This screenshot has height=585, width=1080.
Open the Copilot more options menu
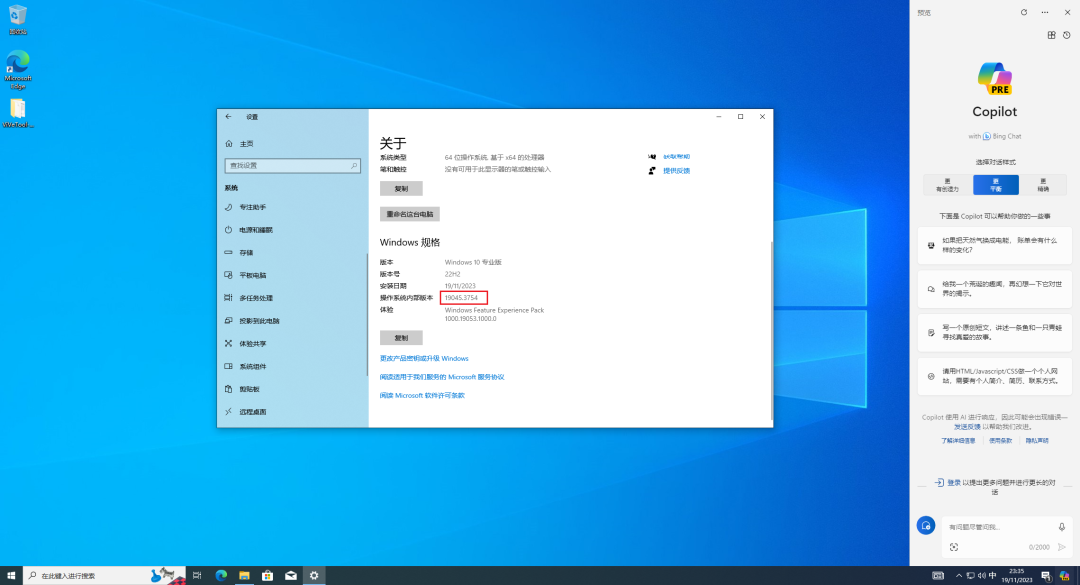[1045, 12]
